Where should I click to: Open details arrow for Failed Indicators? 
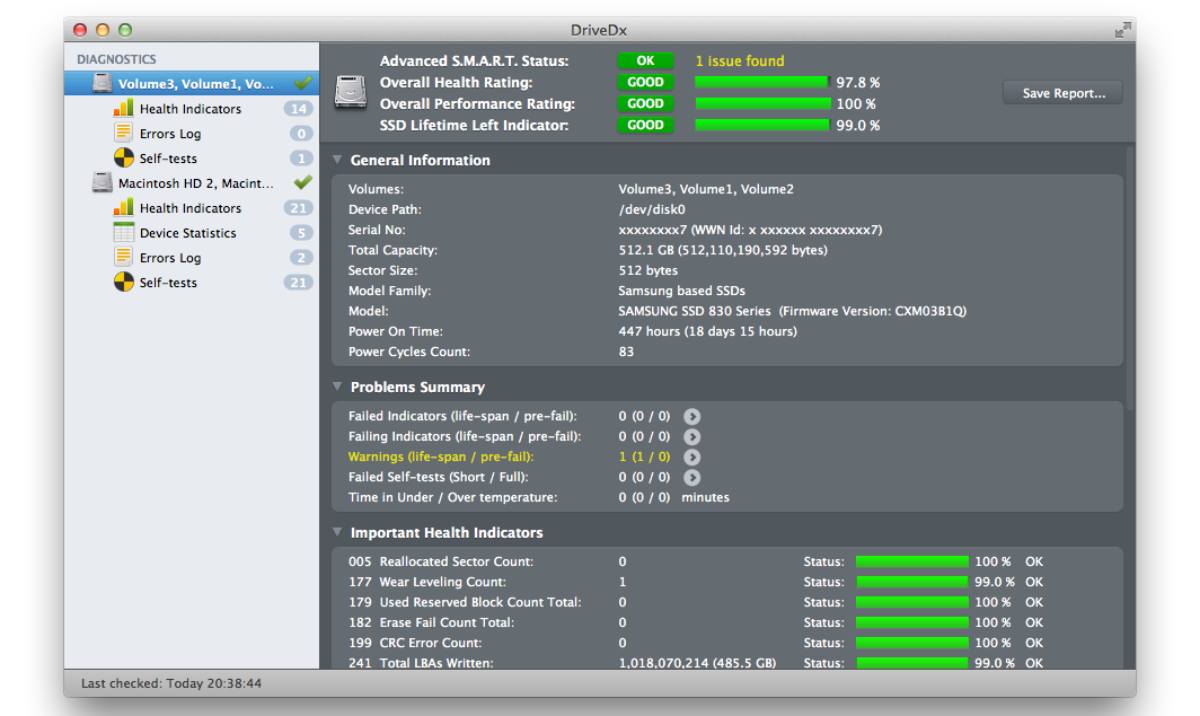point(691,415)
